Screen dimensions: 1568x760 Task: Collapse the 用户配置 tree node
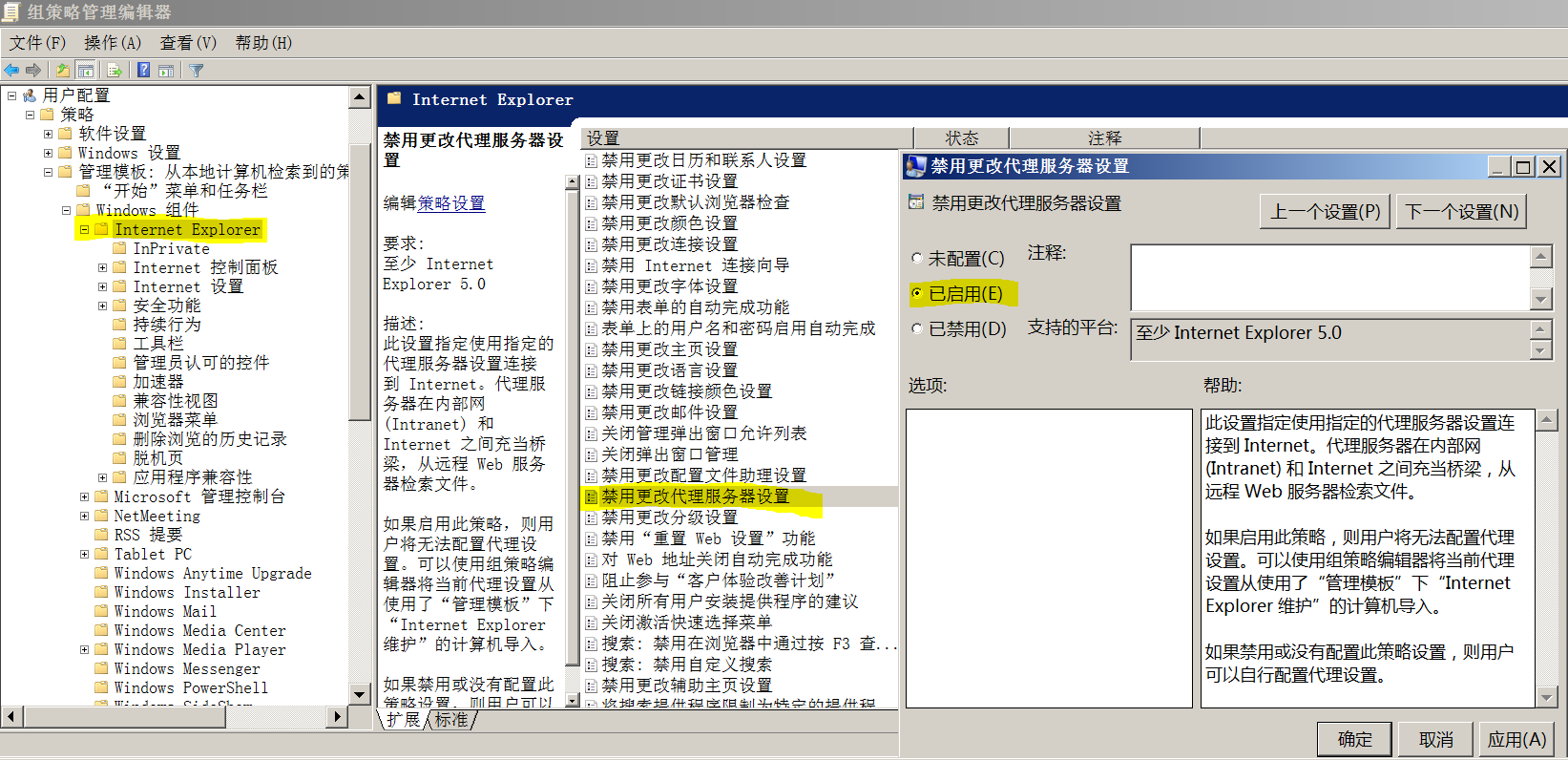(11, 95)
